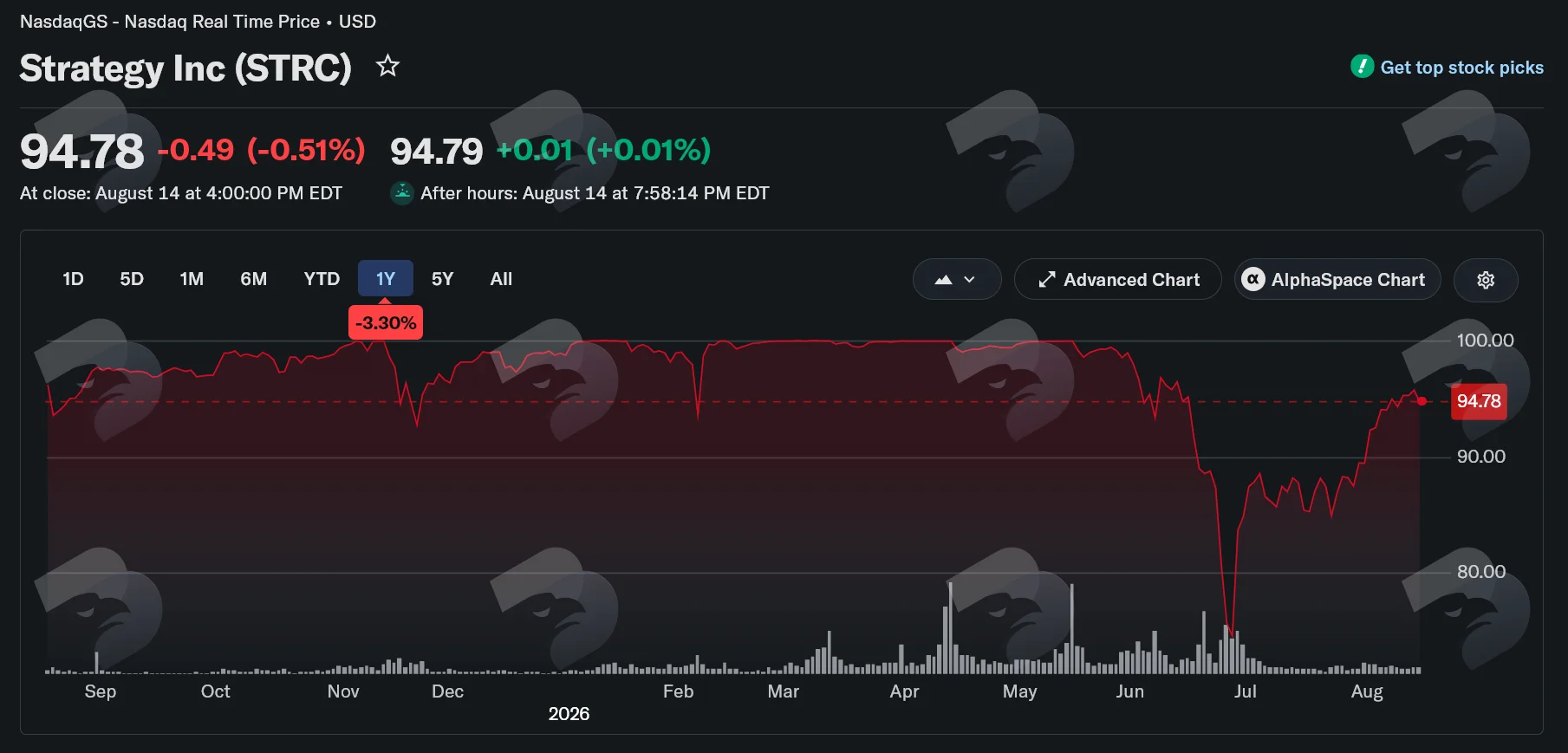
Task: Select the 1D time range
Action: click(x=73, y=279)
